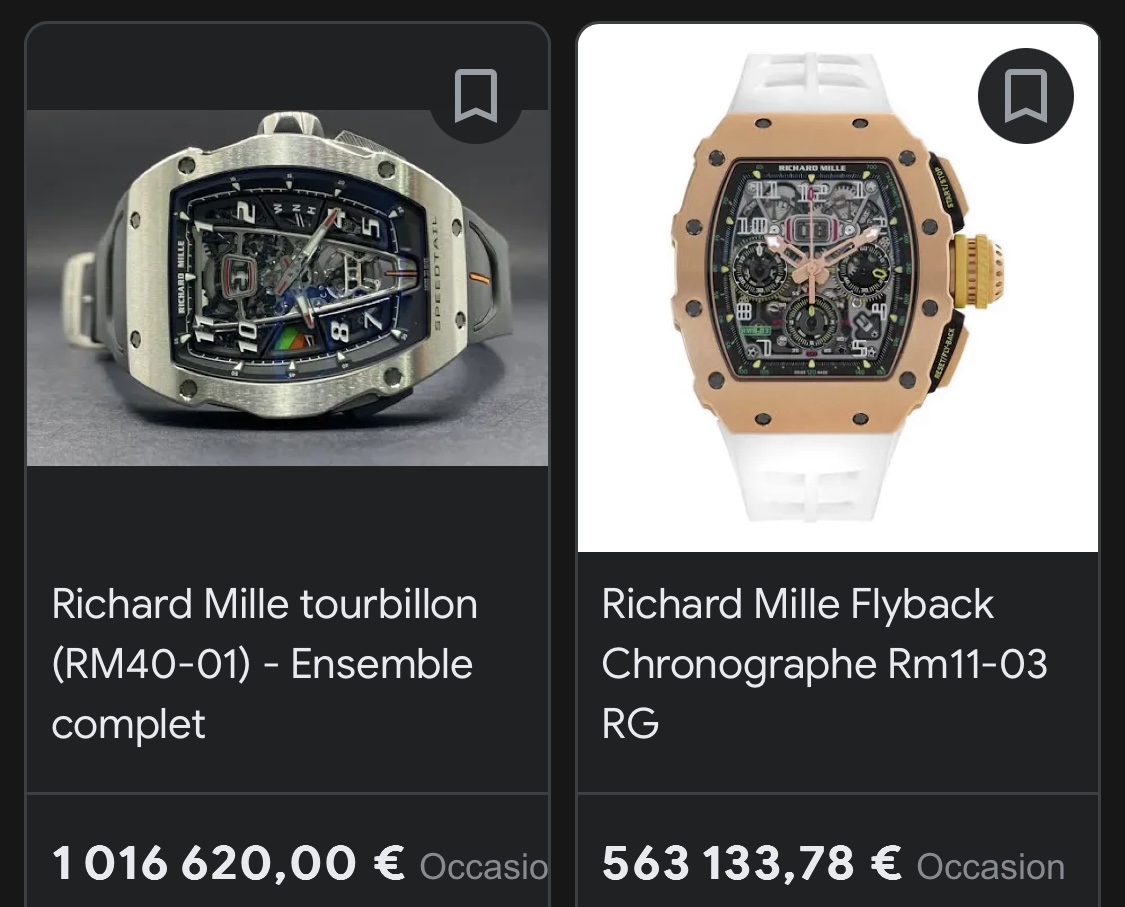Click the "Chronographe Rm11-03" title line

click(x=824, y=665)
